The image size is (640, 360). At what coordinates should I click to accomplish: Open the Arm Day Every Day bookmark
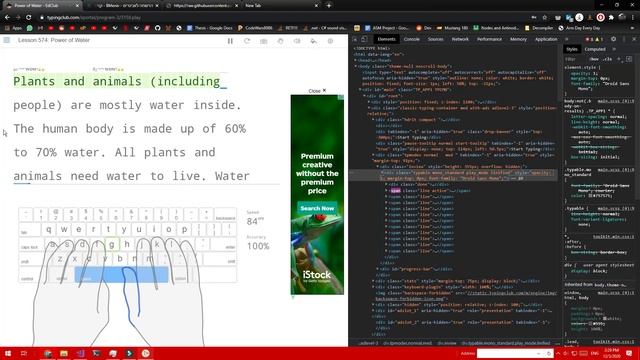(579, 28)
